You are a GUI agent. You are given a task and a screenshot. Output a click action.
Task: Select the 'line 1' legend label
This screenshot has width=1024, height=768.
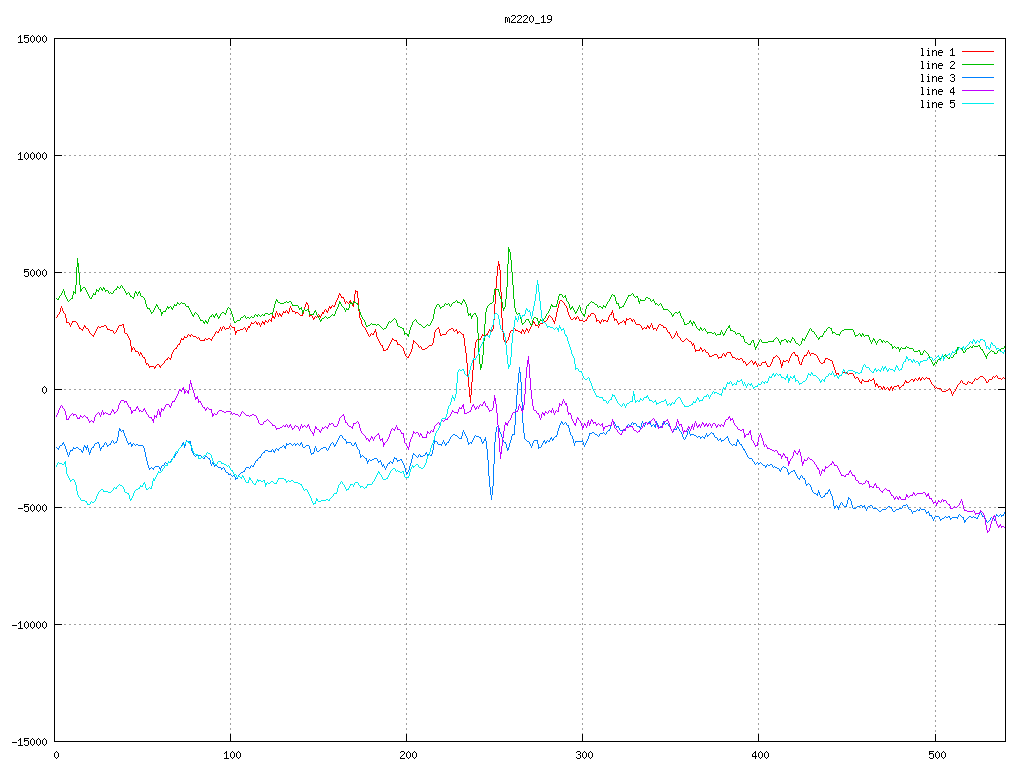[x=937, y=52]
